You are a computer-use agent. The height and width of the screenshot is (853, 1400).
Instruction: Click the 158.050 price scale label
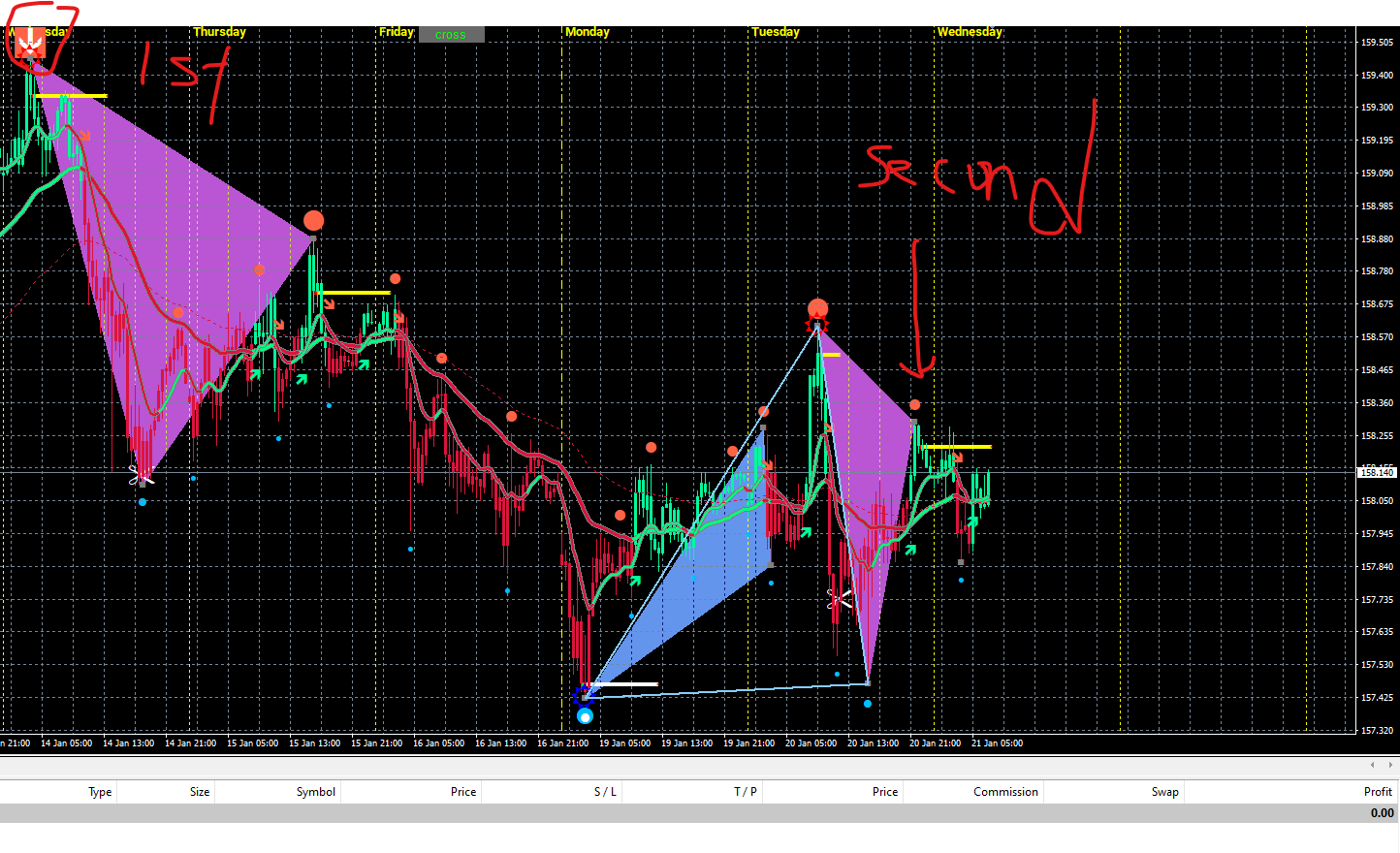pyautogui.click(x=1377, y=501)
